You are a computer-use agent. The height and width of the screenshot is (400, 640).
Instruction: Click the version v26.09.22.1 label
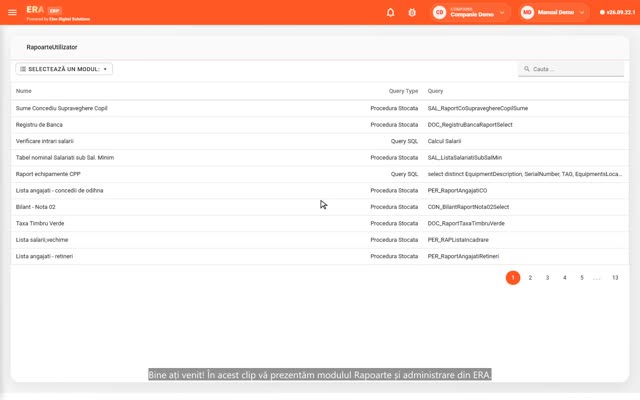coord(618,12)
